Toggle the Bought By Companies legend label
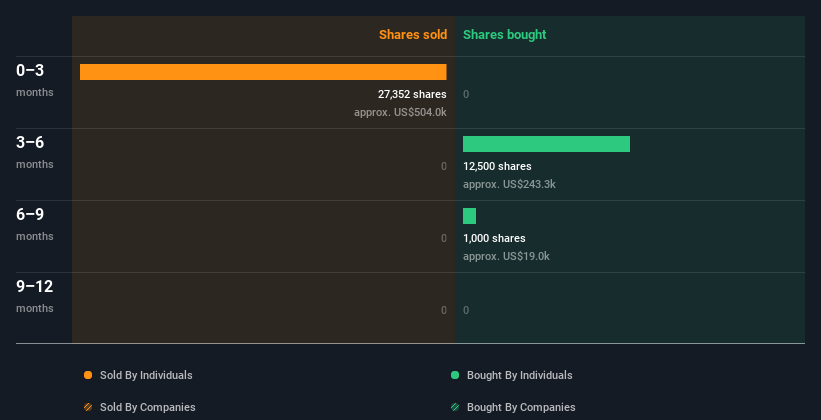 pyautogui.click(x=521, y=407)
